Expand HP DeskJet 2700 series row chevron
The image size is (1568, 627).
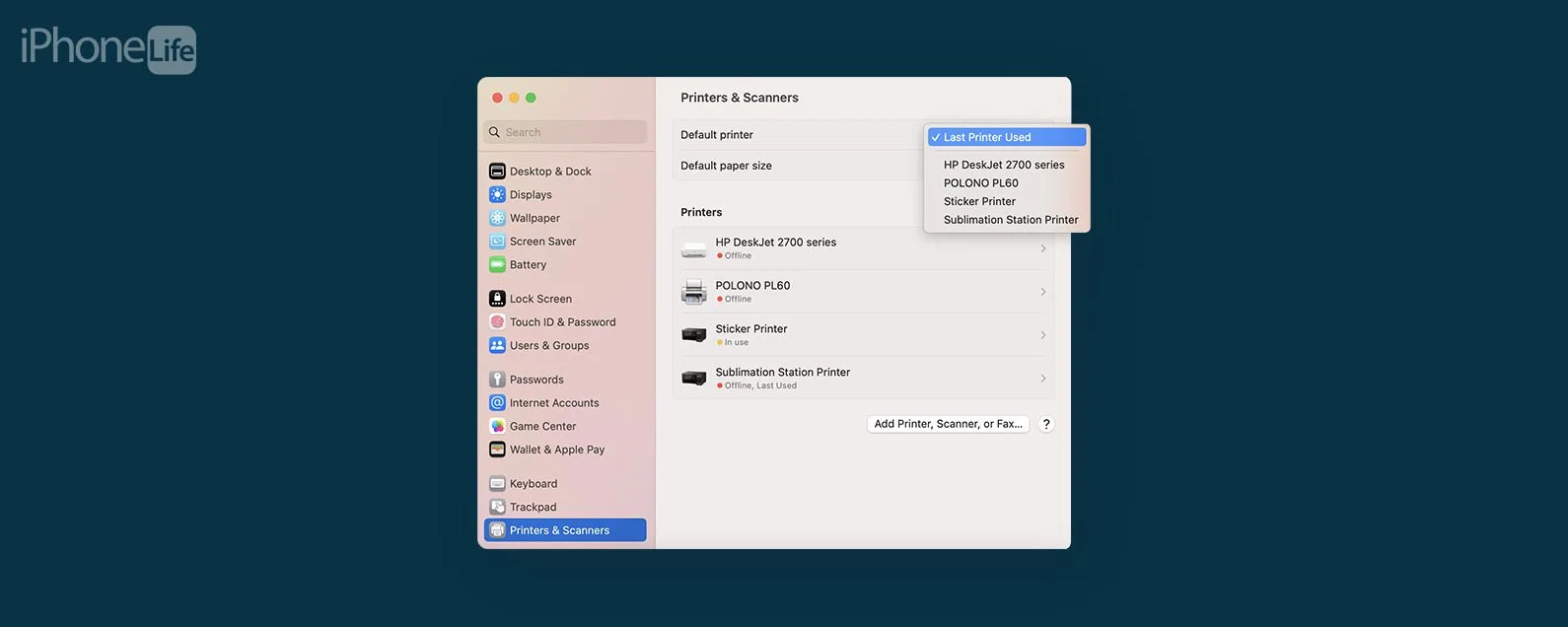[1043, 248]
